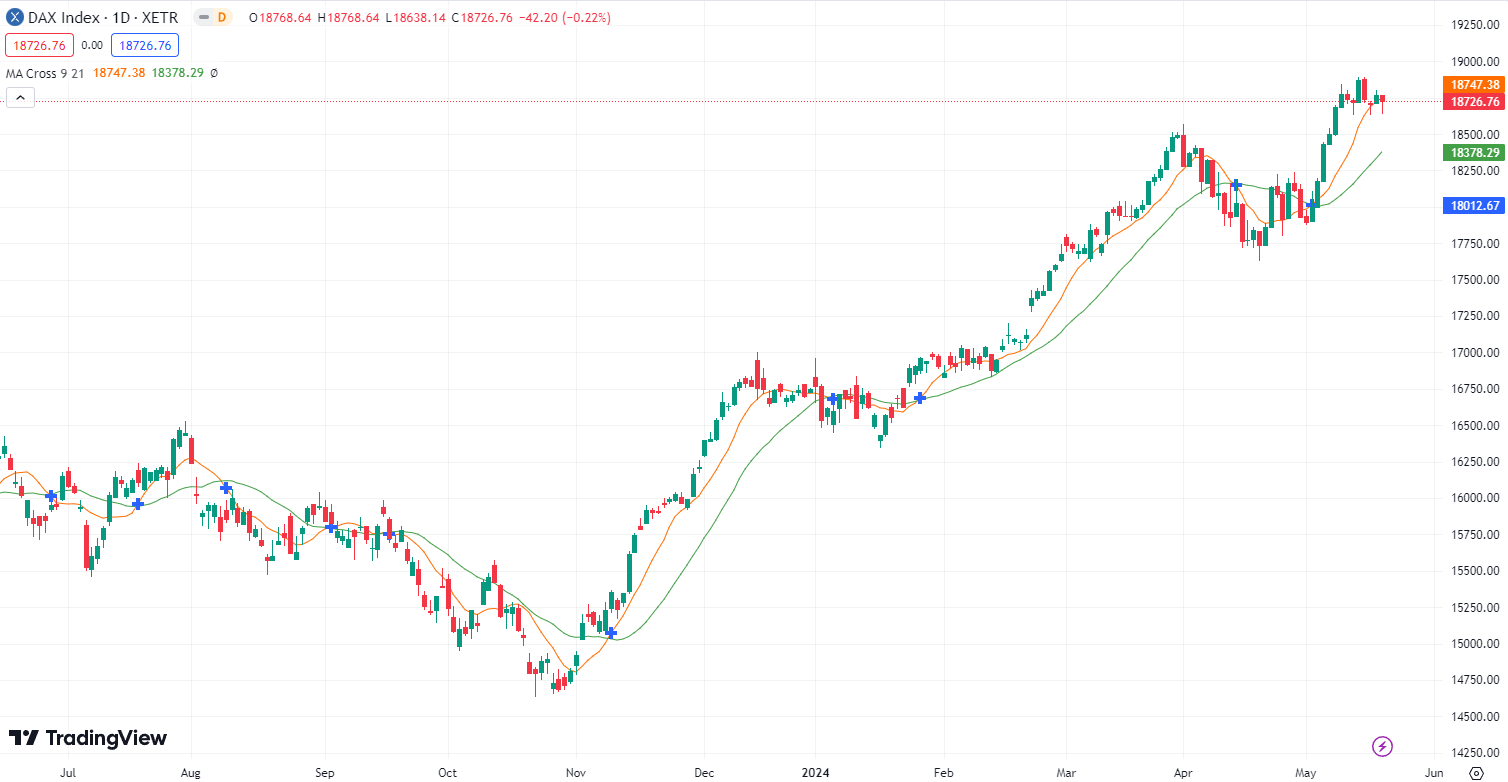This screenshot has width=1508, height=782.
Task: Click the Oct label on time axis
Action: pos(448,773)
